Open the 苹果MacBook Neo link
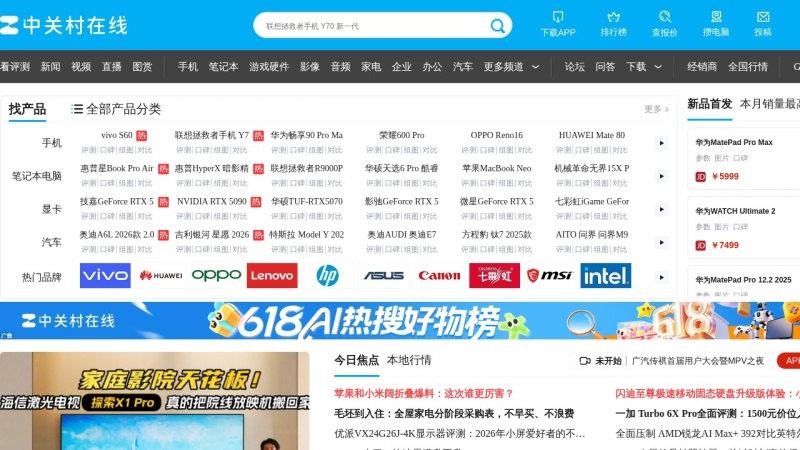The width and height of the screenshot is (800, 450). click(x=496, y=168)
